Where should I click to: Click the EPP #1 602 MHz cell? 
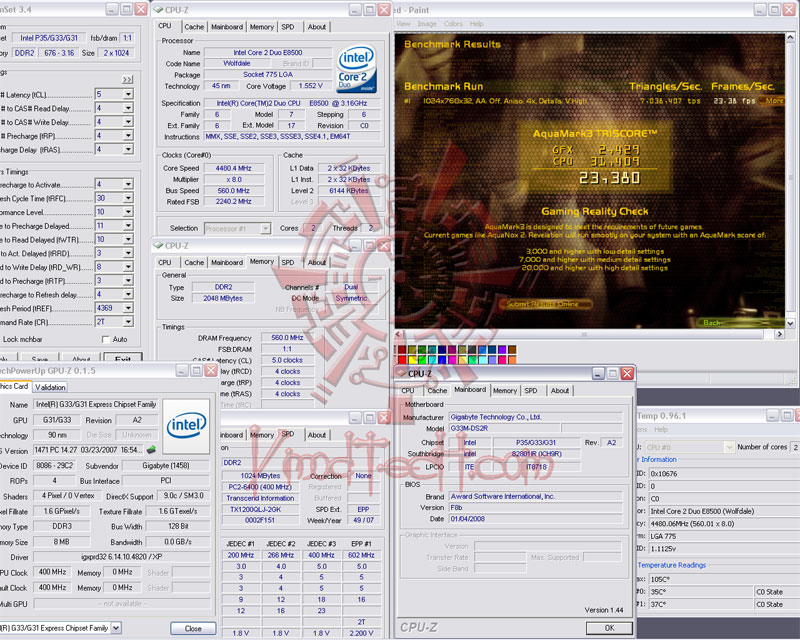361,555
